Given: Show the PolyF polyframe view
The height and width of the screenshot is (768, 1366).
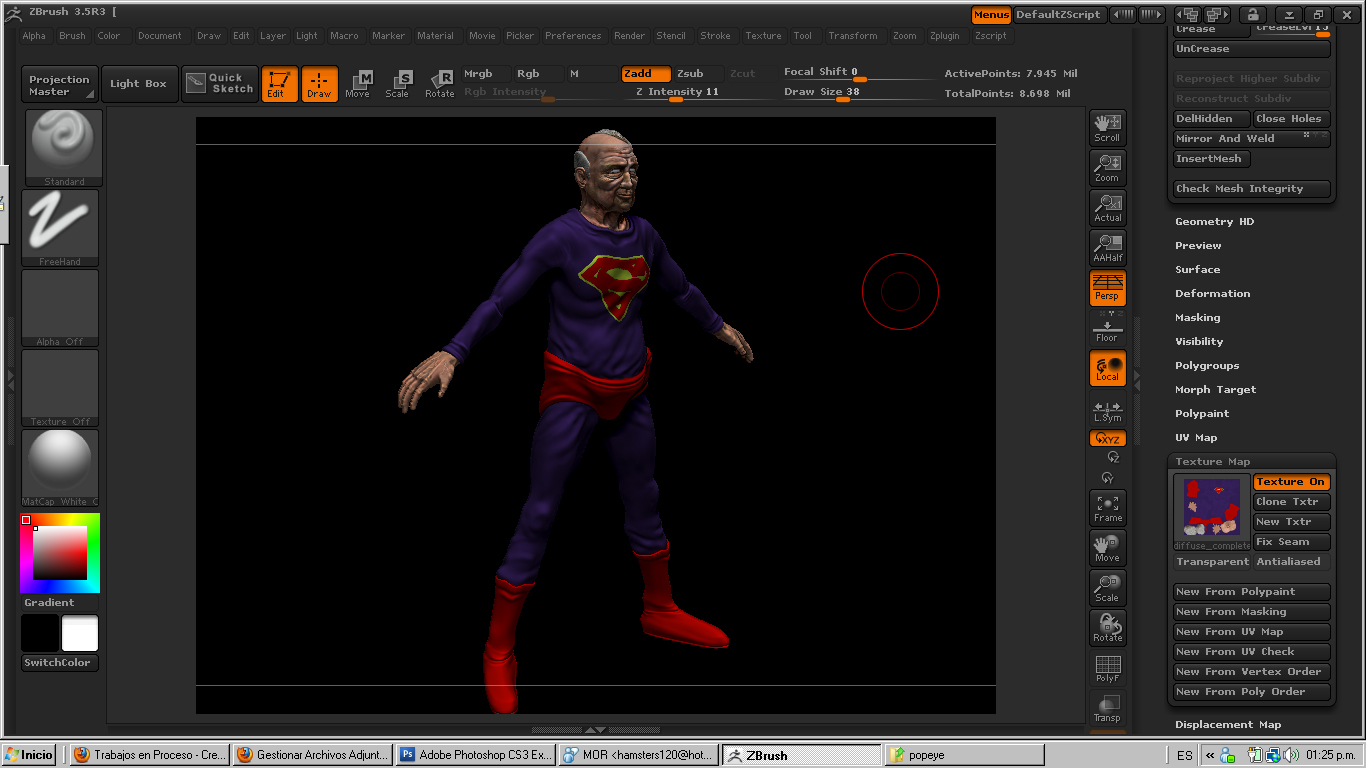Looking at the screenshot, I should [1107, 668].
